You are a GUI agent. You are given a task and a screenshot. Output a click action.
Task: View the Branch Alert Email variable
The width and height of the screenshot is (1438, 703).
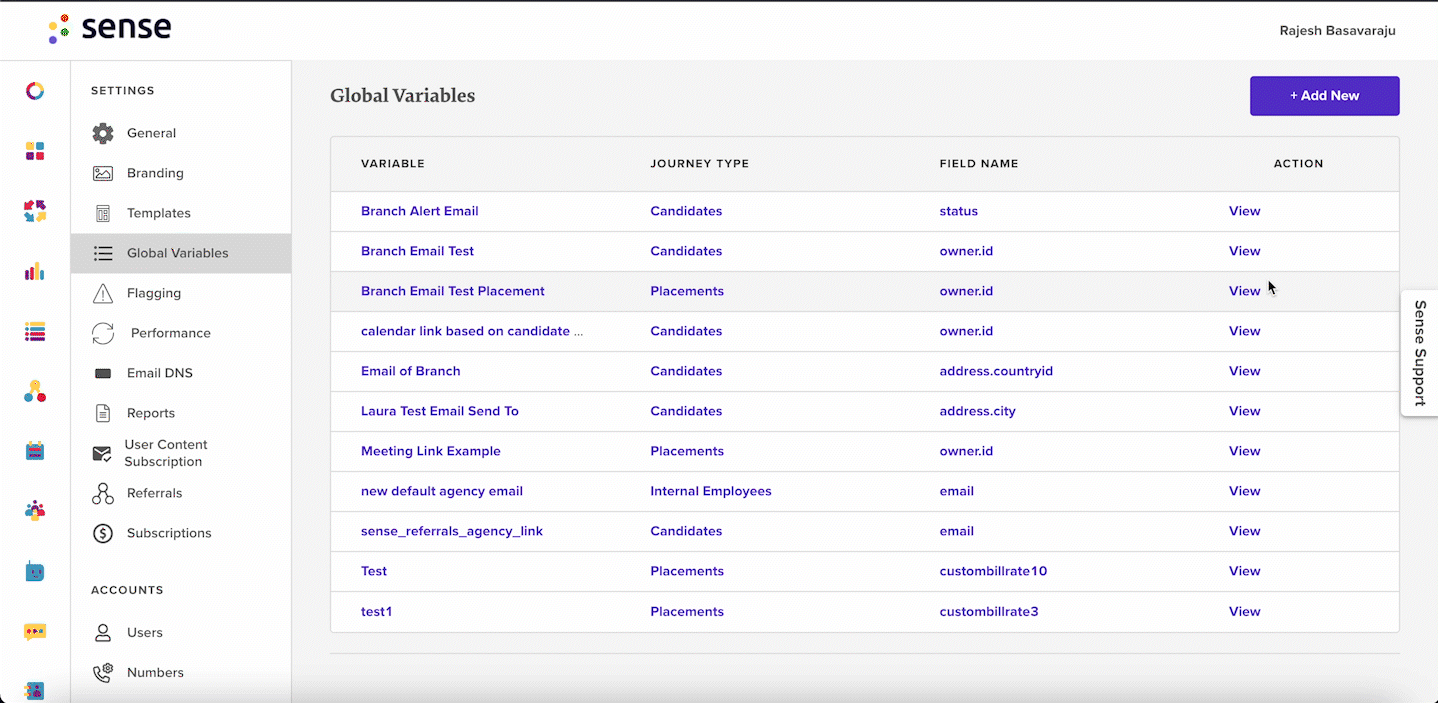click(1244, 211)
